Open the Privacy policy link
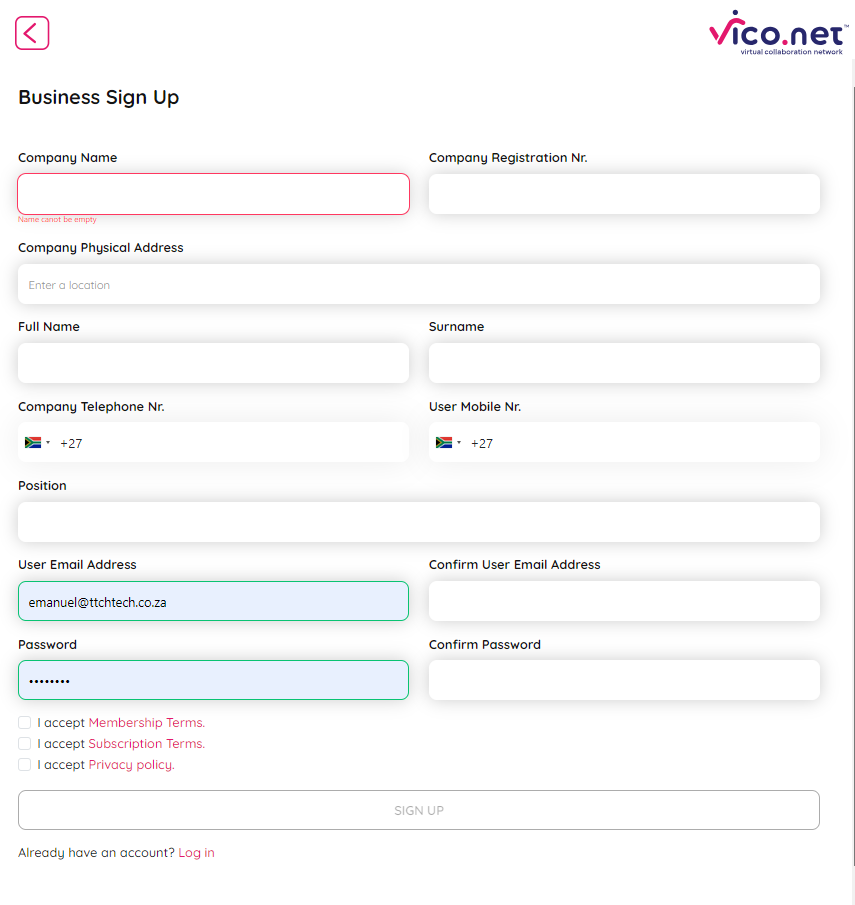Image resolution: width=855 pixels, height=905 pixels. 131,764
